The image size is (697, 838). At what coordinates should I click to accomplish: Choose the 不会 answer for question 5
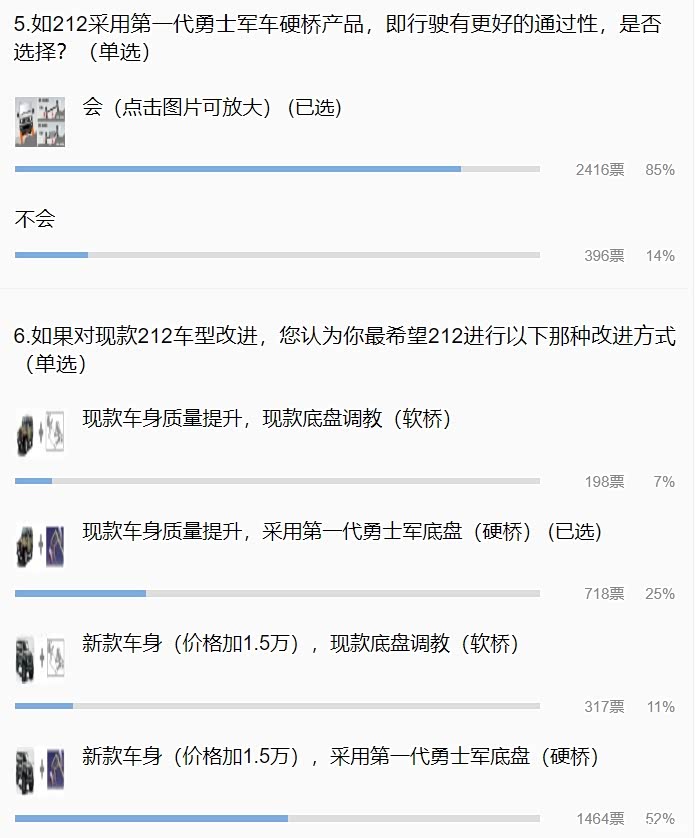[35, 219]
